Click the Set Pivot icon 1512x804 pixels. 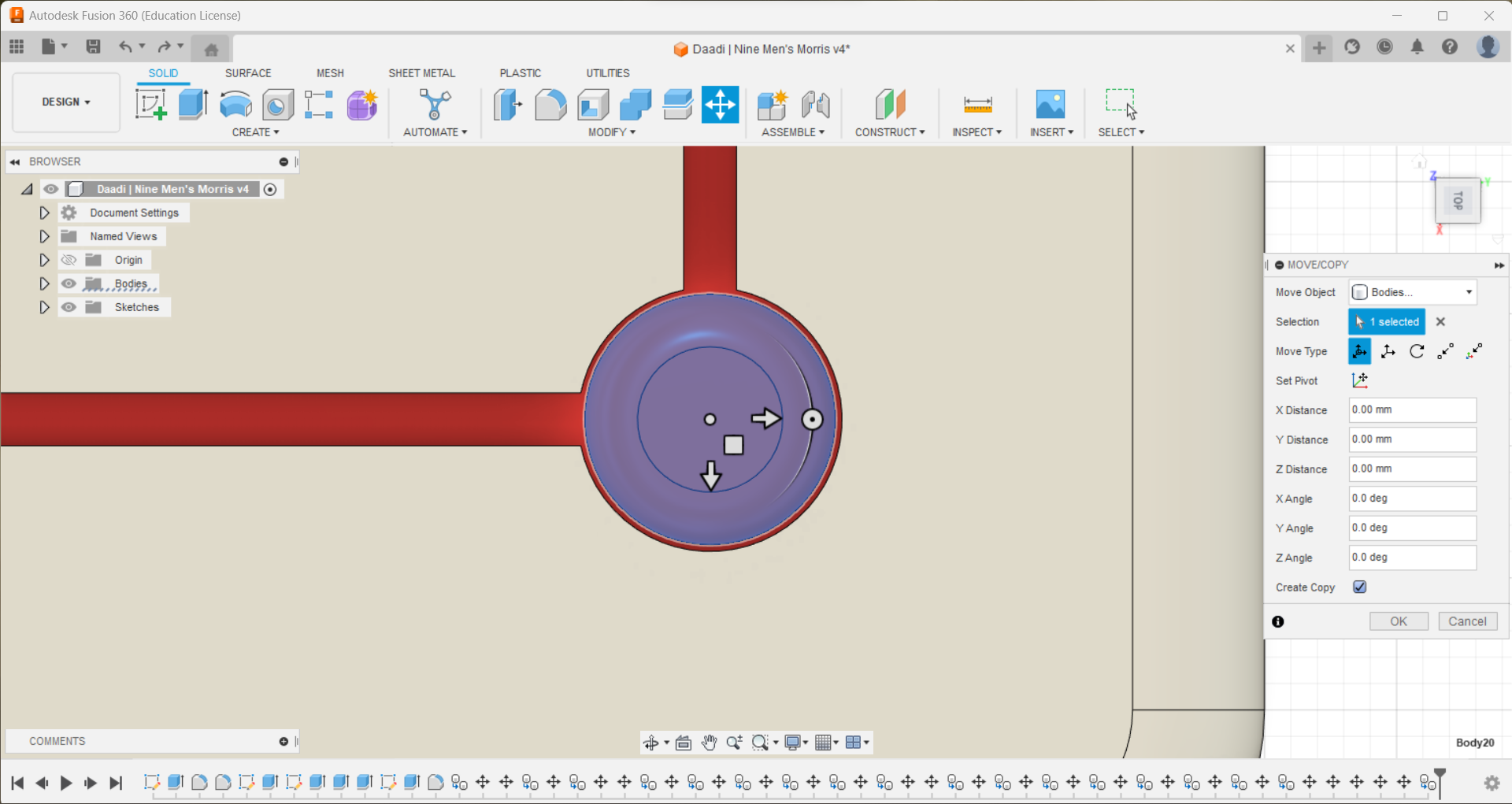(1360, 380)
